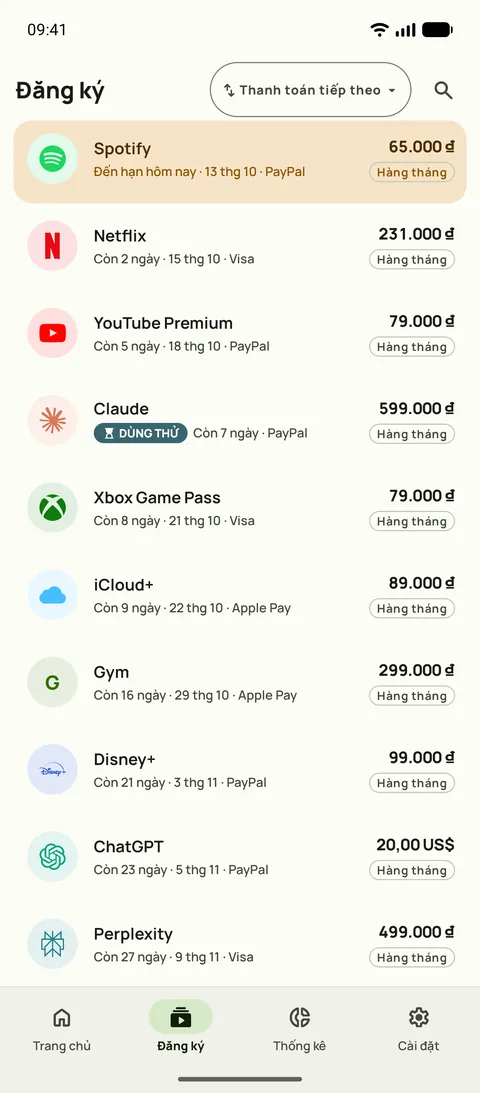The image size is (480, 1093).
Task: Tap the YouTube Premium logo icon
Action: tap(52, 333)
